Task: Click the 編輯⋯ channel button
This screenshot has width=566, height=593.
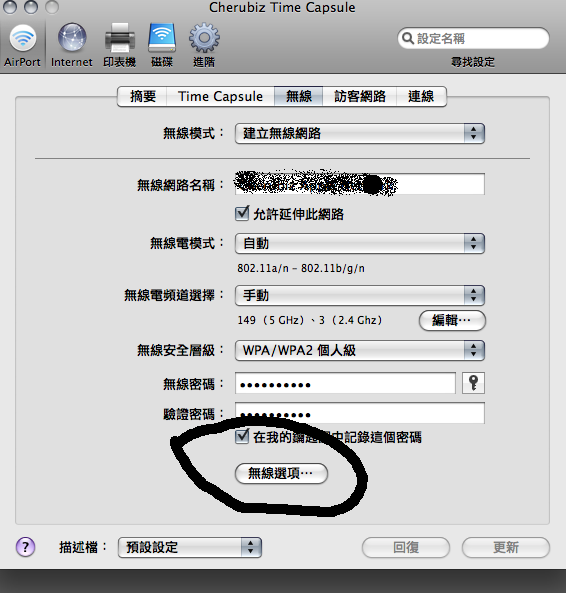Action: [452, 321]
